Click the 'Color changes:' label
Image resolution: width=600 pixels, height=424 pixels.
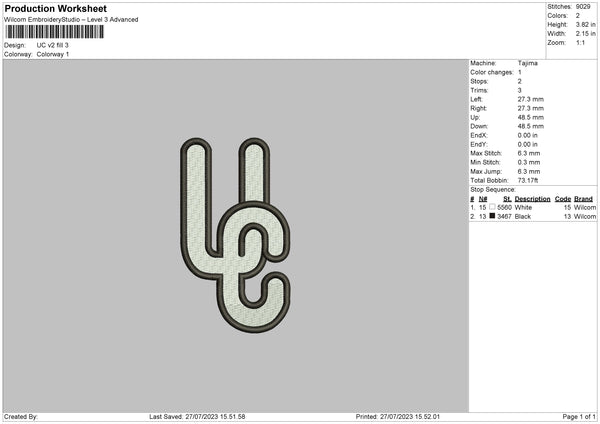[x=492, y=72]
